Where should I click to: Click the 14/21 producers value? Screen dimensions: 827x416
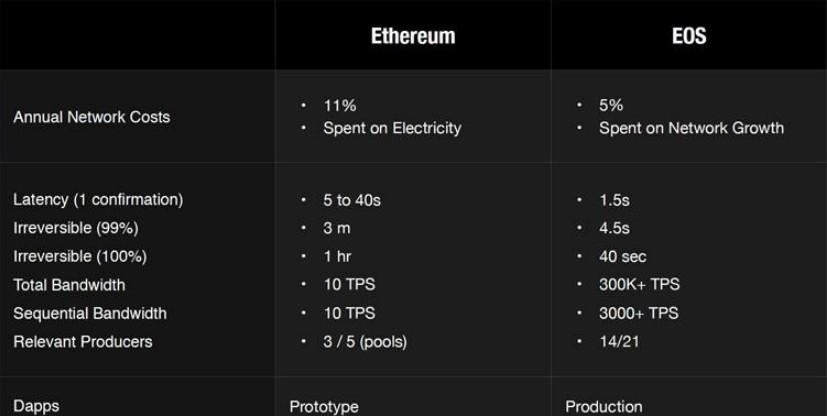click(x=619, y=342)
